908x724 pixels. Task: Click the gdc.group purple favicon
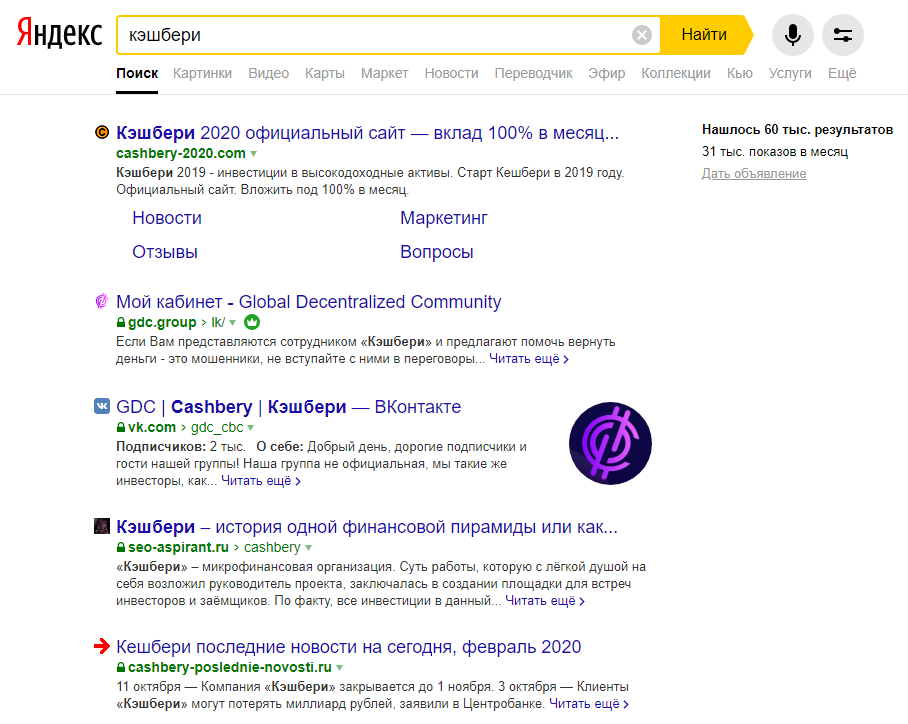[x=101, y=301]
